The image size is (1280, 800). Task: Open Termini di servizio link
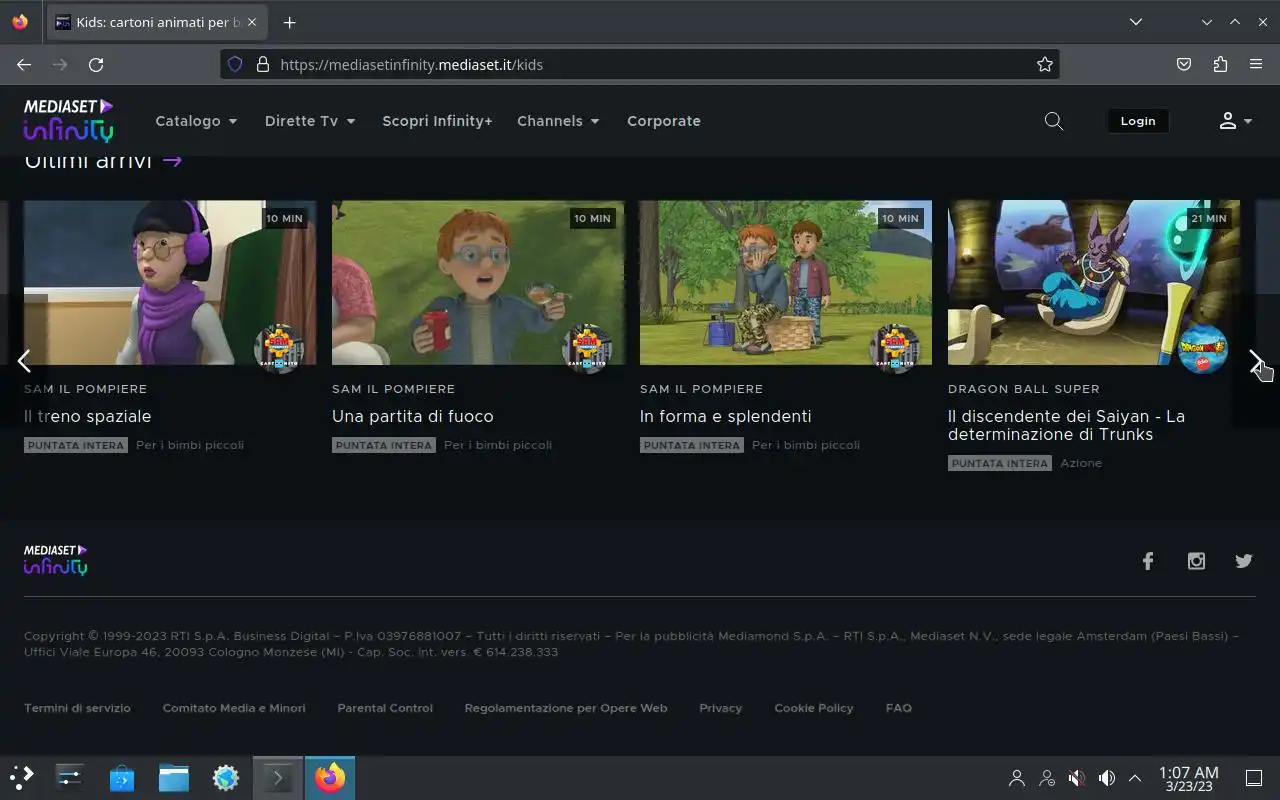[77, 708]
